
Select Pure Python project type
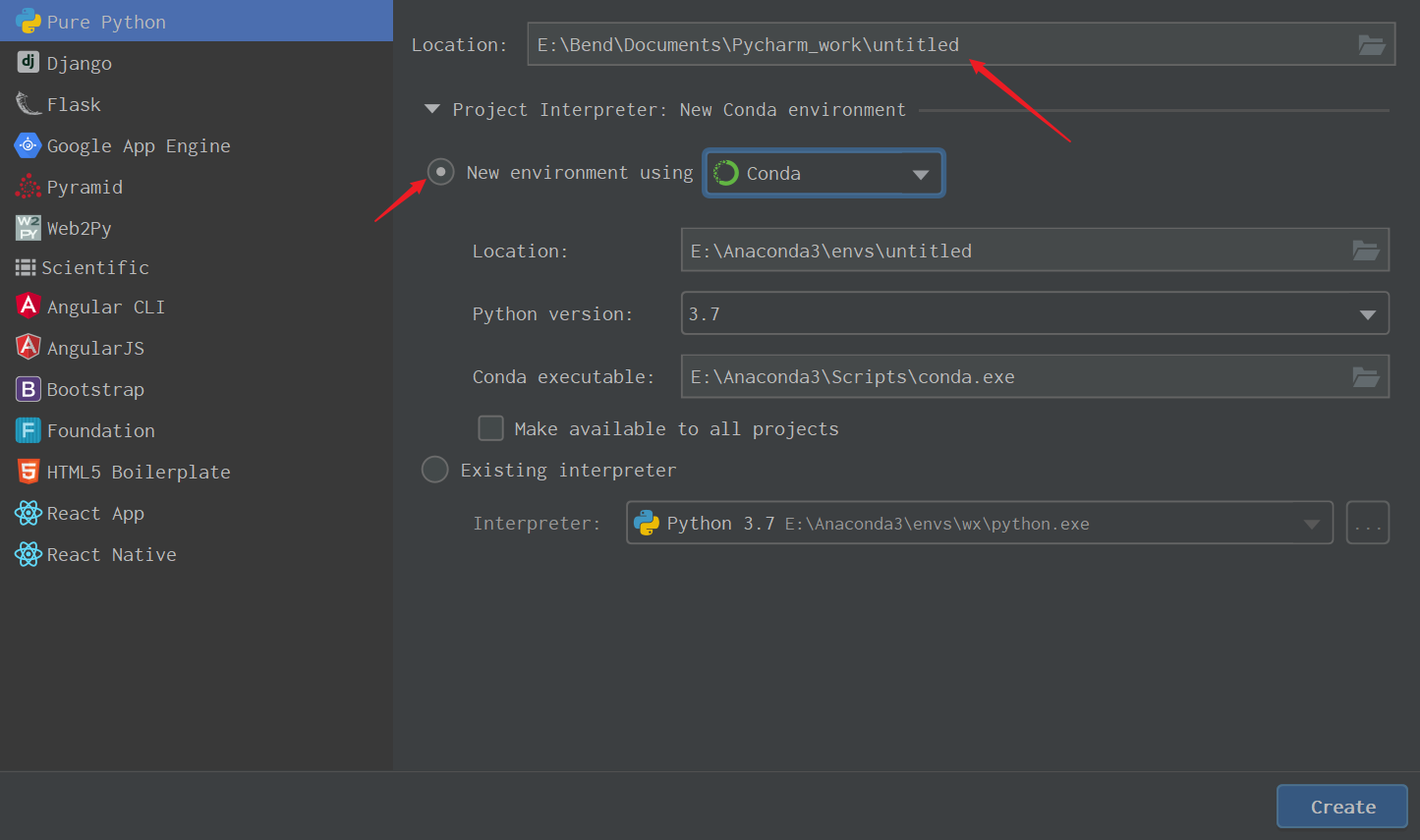(x=197, y=21)
